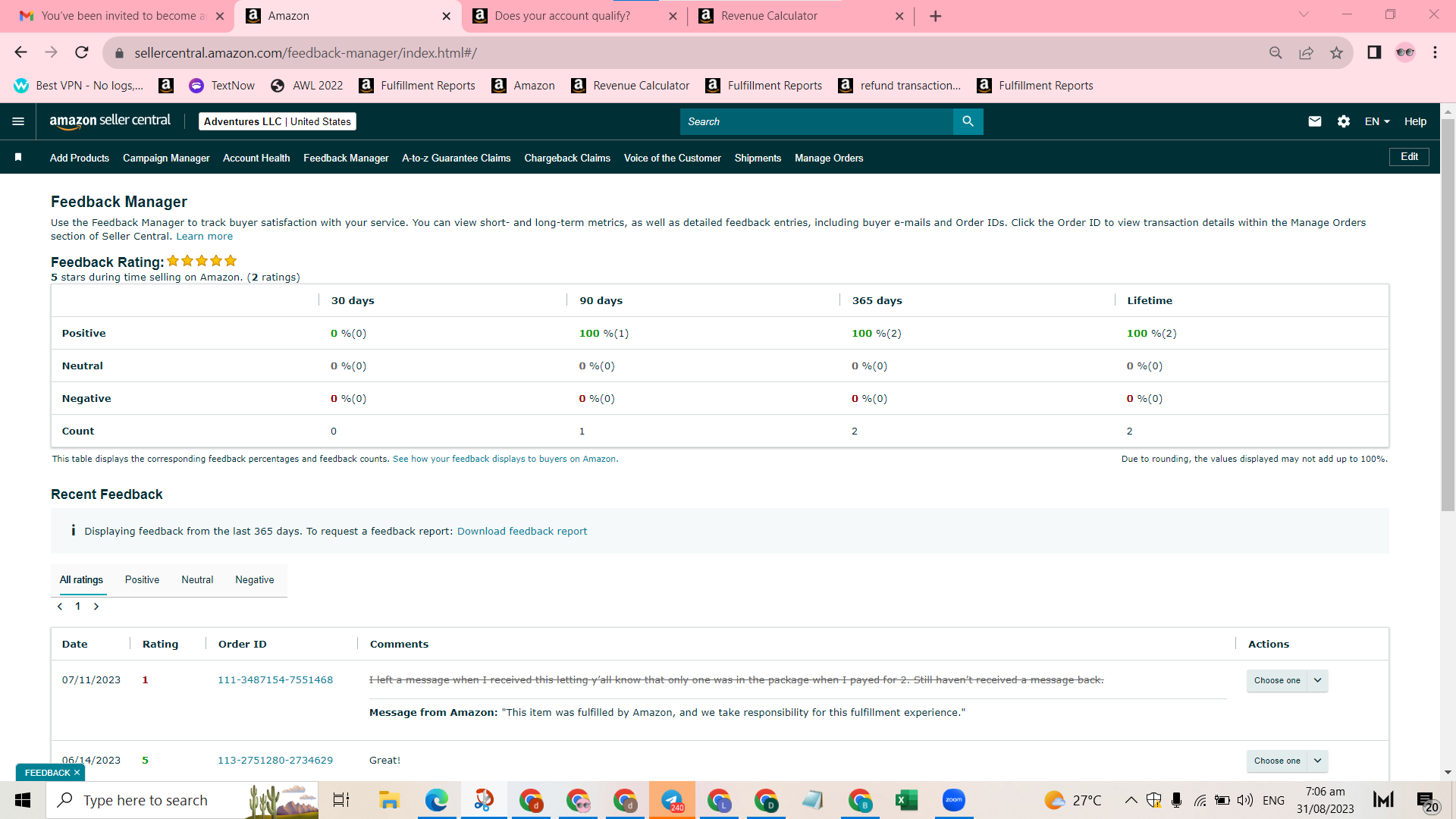Click the search magnifier button

[968, 121]
